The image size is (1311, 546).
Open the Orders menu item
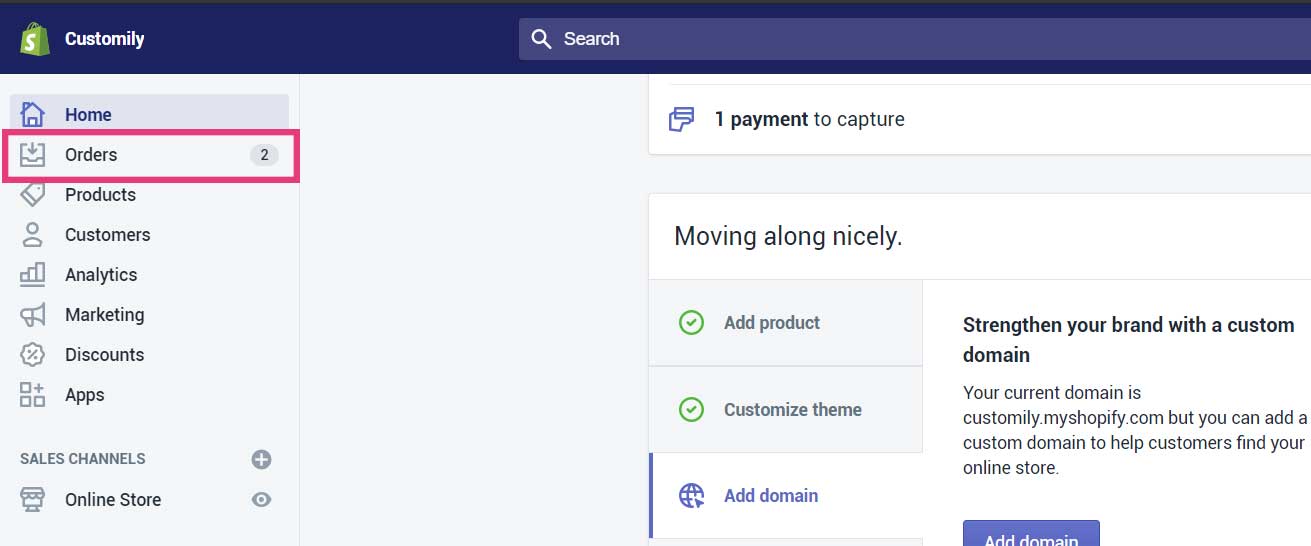[91, 155]
